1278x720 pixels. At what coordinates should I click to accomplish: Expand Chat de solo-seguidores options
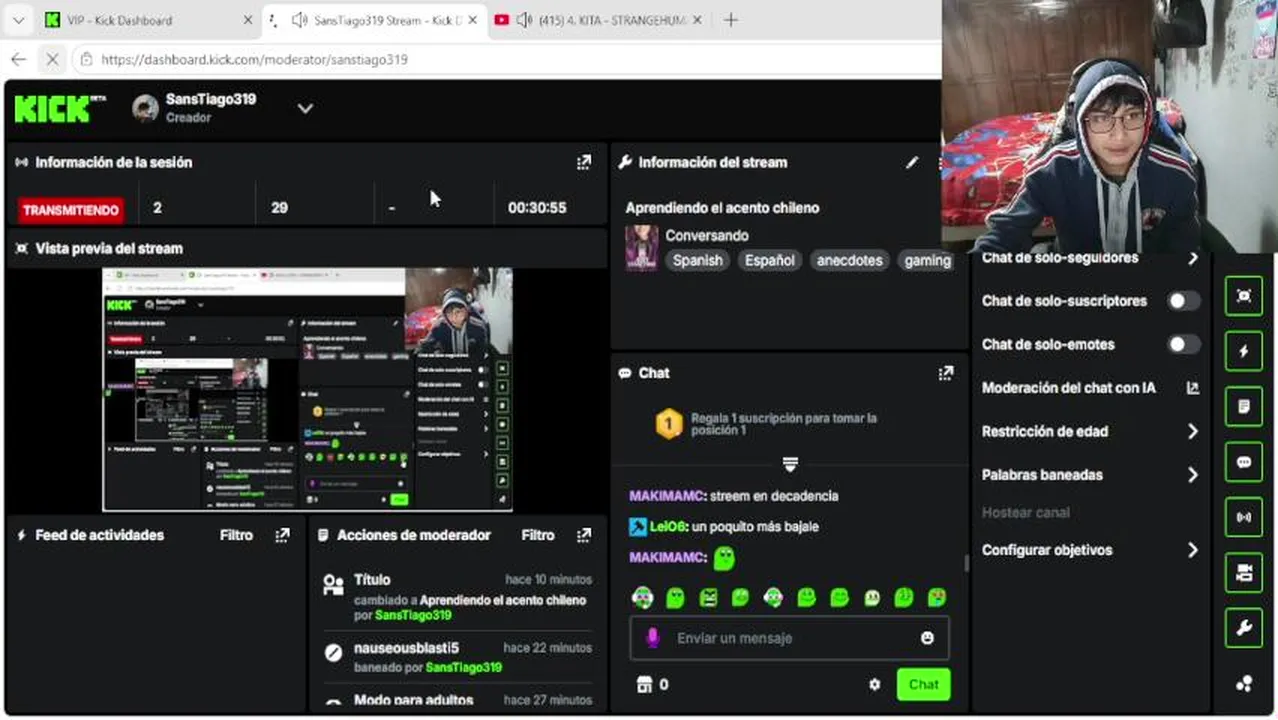1192,258
